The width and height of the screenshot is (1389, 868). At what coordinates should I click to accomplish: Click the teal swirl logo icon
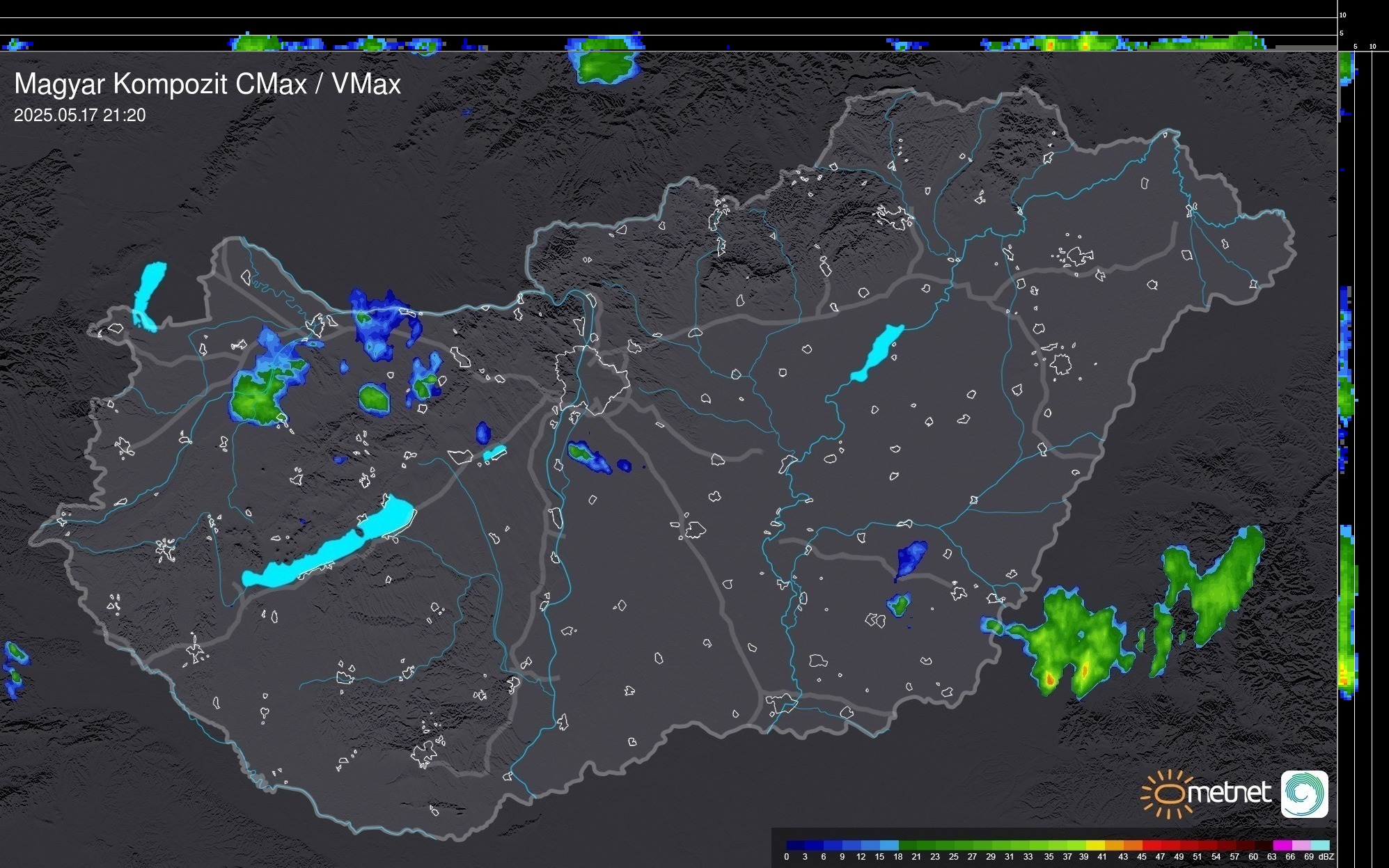[x=1304, y=794]
